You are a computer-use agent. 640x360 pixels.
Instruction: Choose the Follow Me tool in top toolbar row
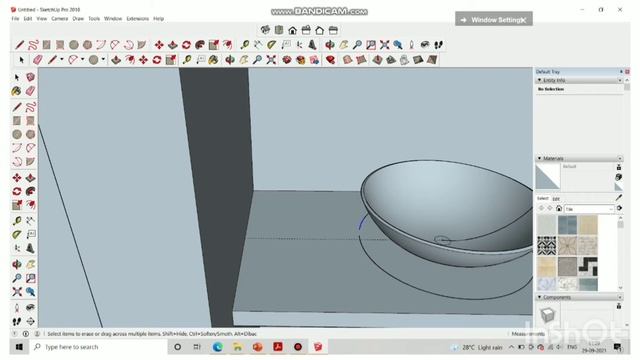200,45
